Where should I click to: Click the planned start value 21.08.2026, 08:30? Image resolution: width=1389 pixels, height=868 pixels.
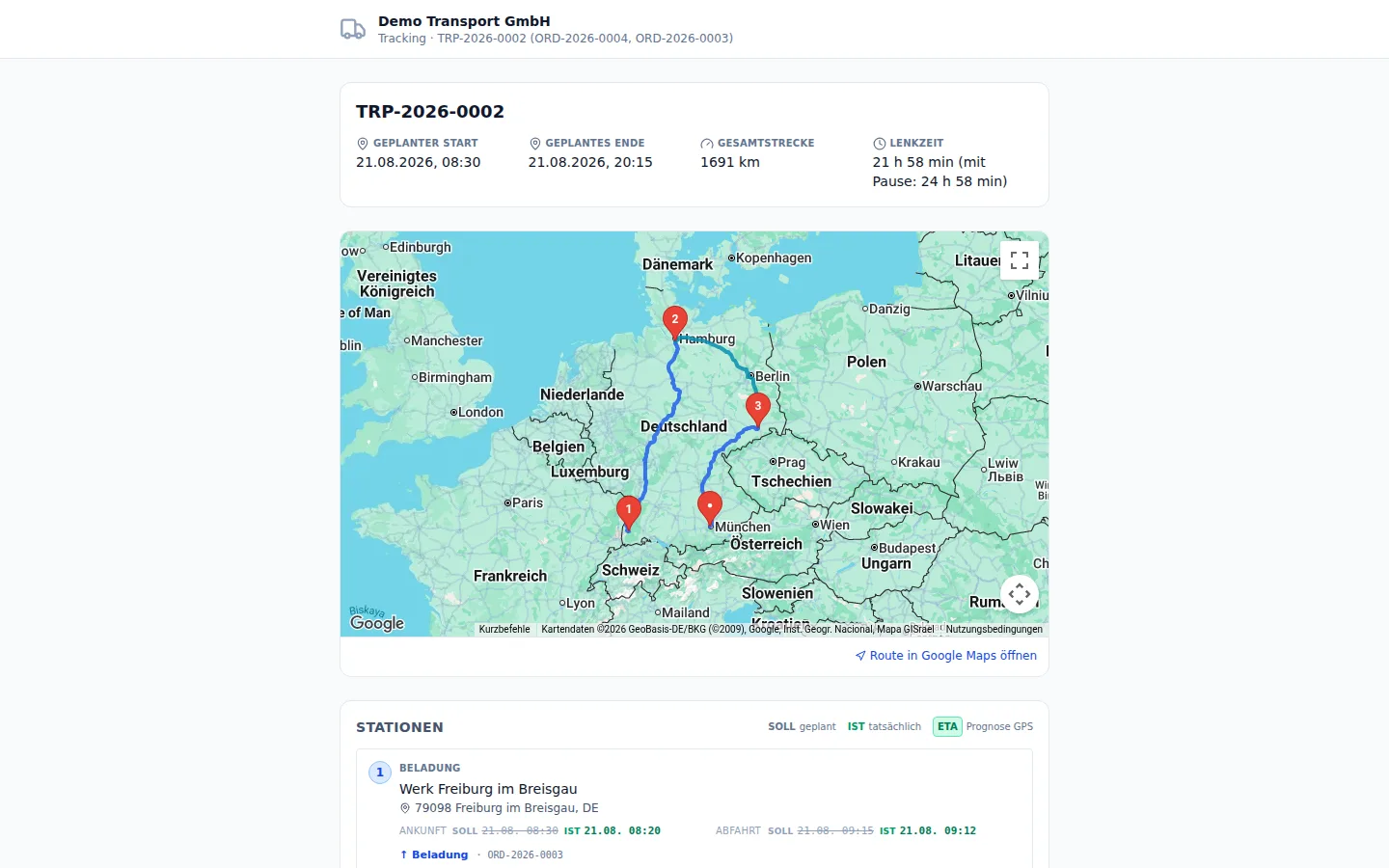point(419,162)
